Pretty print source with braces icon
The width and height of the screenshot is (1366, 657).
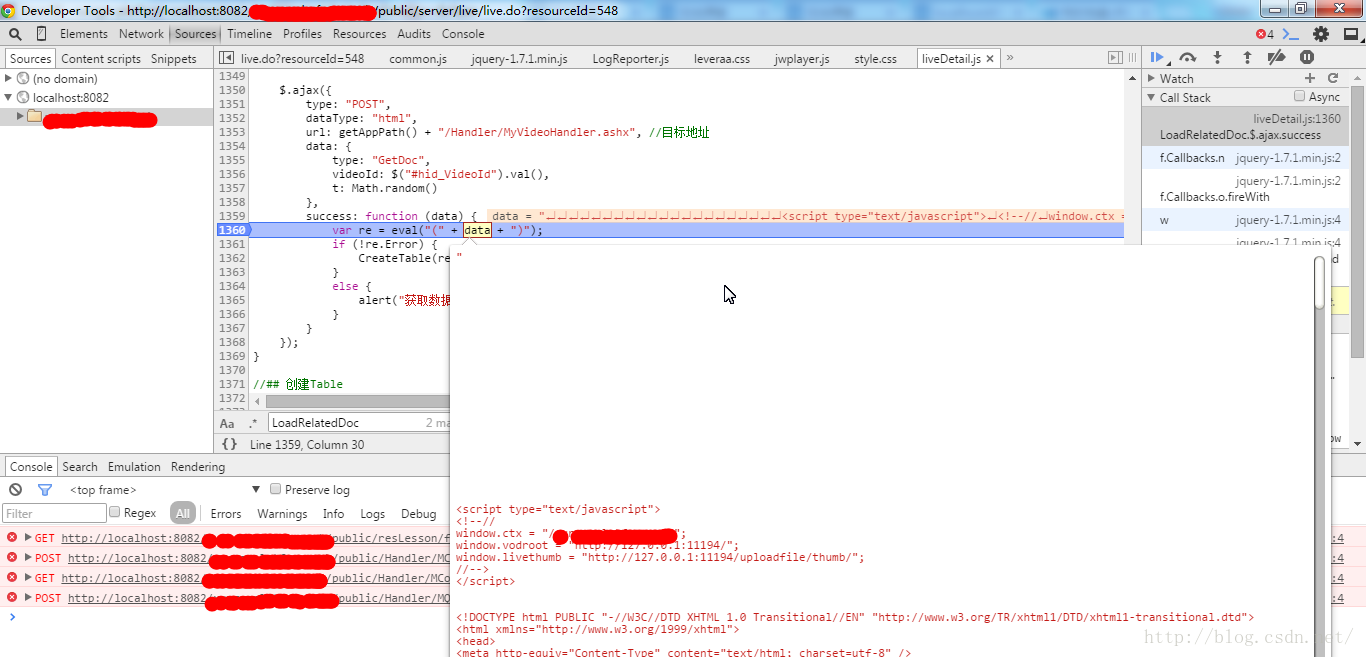coord(229,444)
